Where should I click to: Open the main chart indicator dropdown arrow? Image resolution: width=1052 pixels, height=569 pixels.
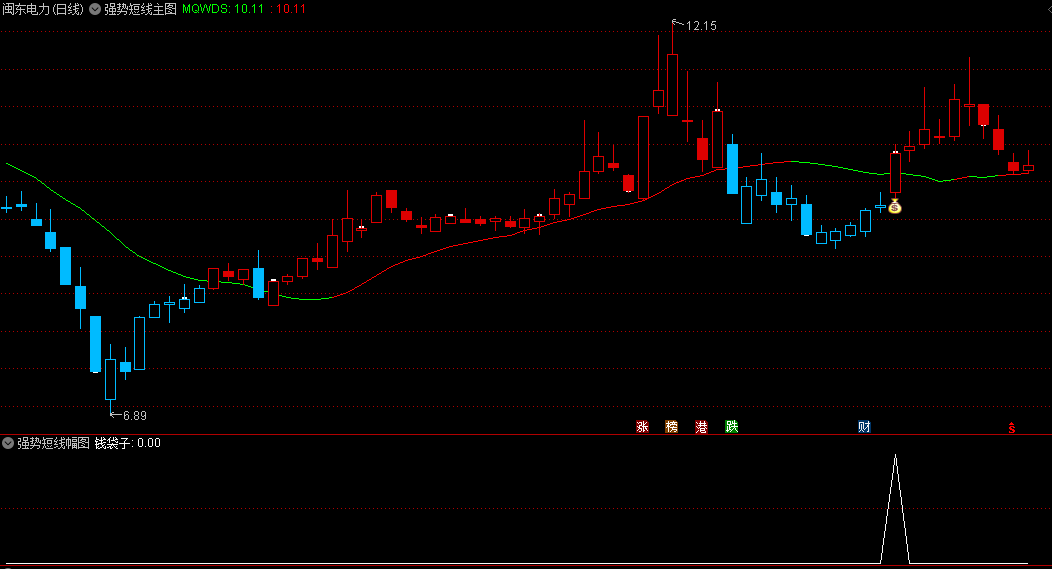coord(95,9)
